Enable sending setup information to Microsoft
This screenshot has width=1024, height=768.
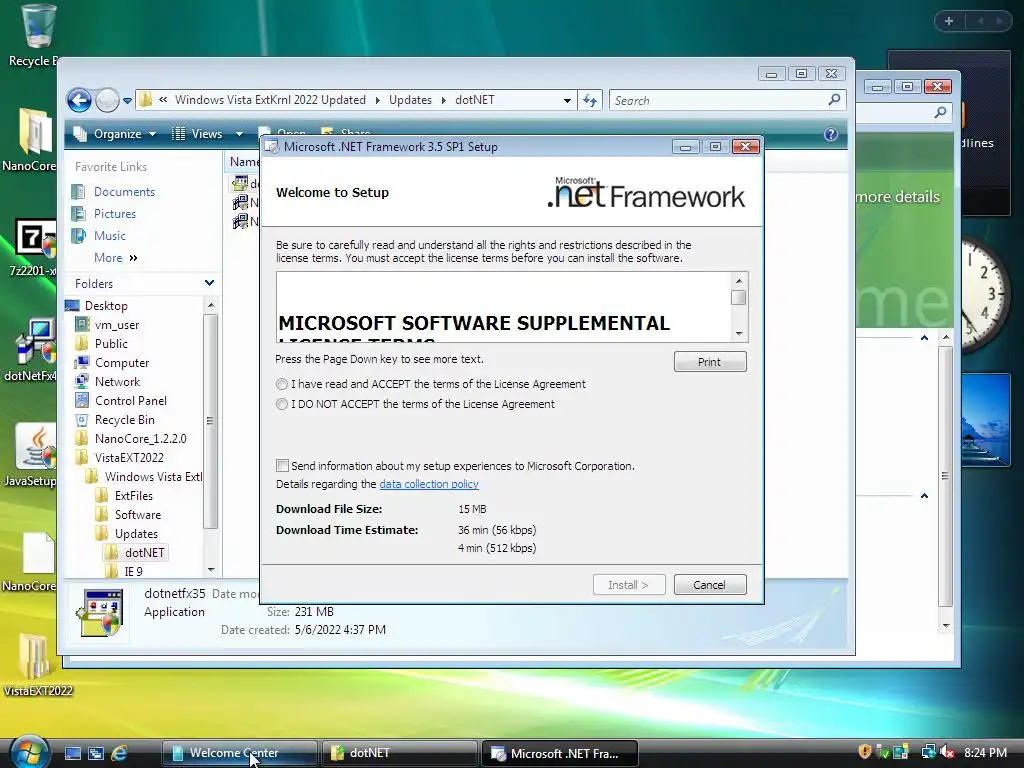pyautogui.click(x=282, y=466)
